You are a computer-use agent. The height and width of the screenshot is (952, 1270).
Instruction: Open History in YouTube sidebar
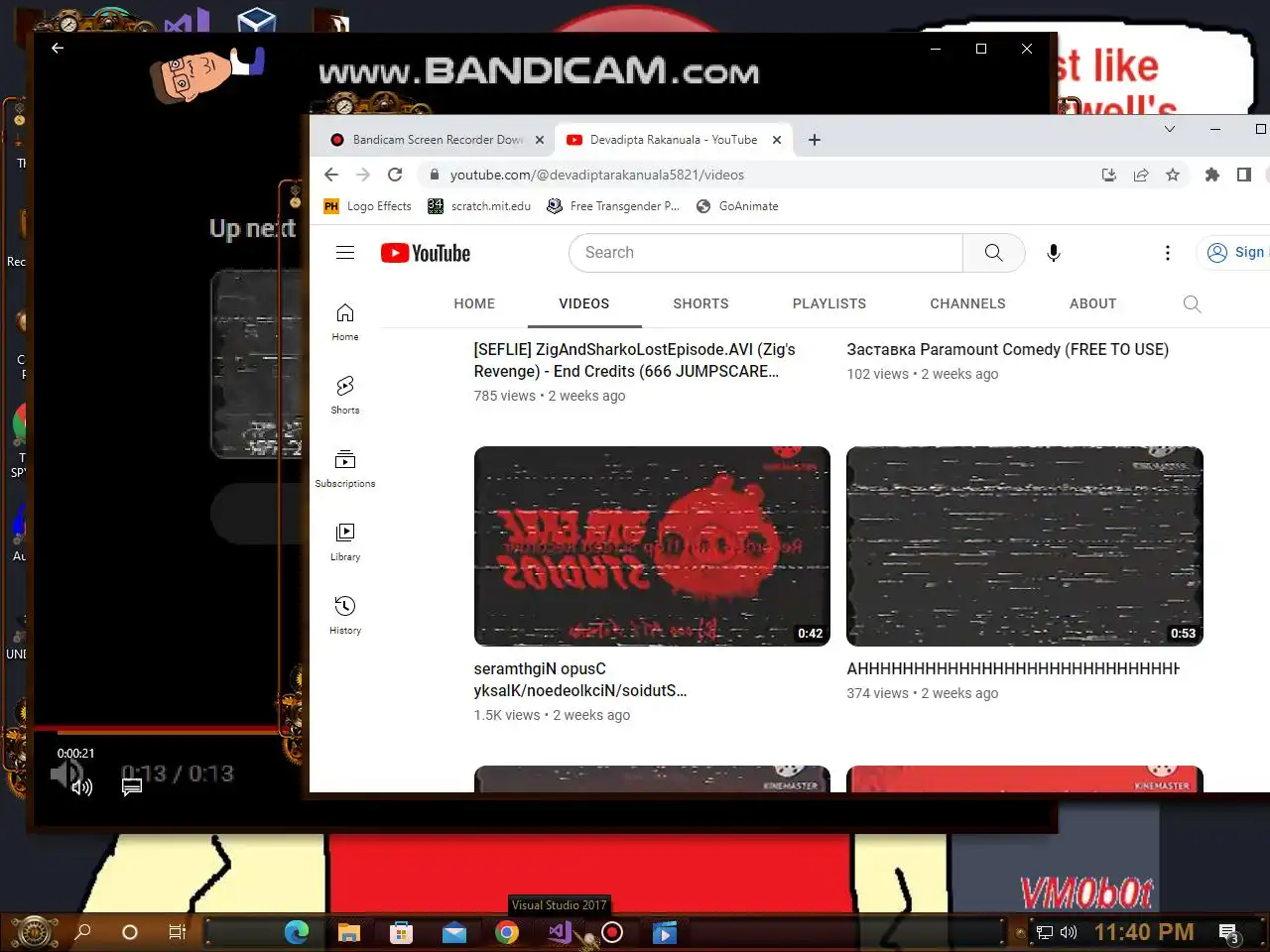click(345, 615)
